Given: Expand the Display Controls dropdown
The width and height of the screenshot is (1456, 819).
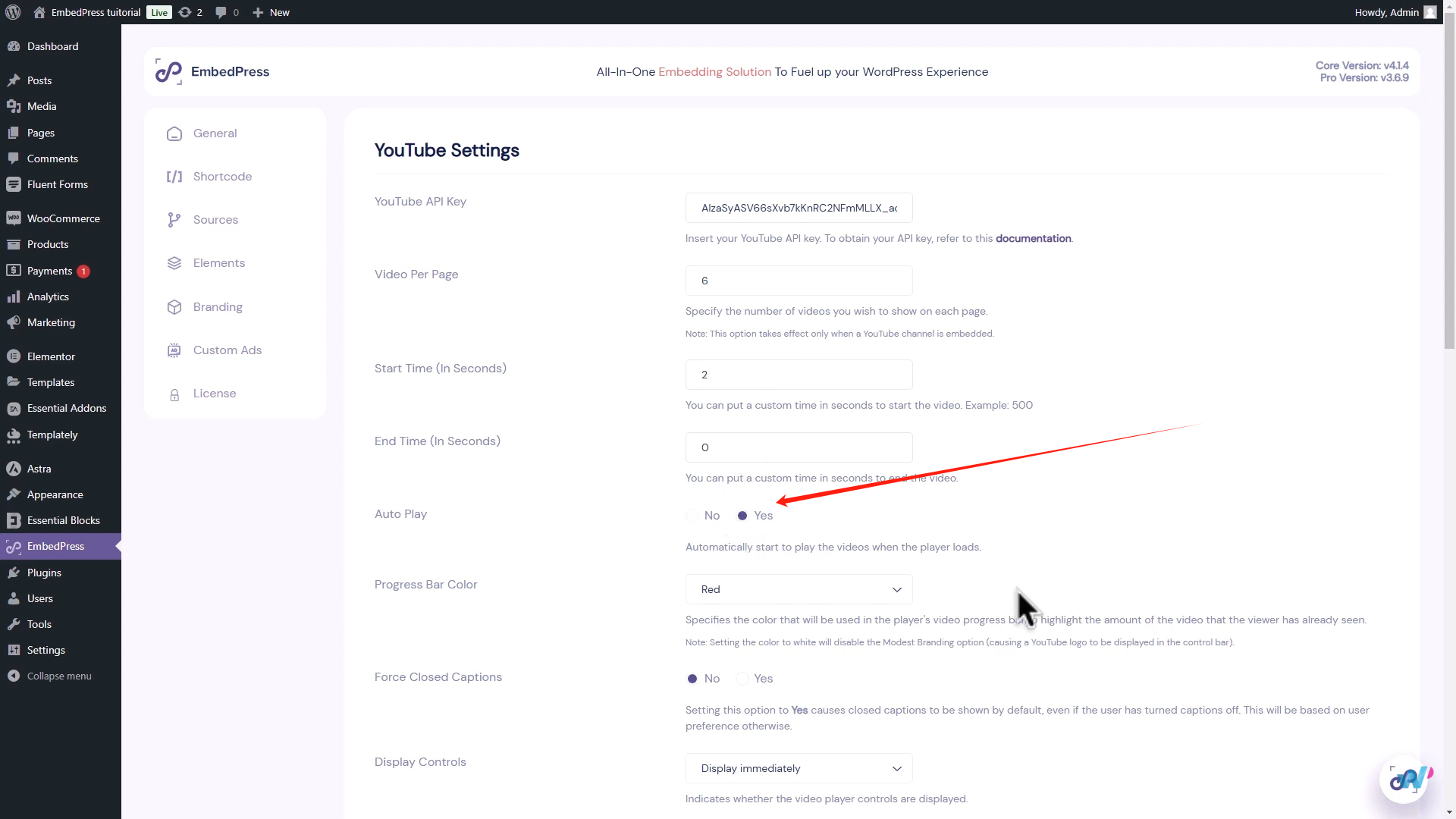Looking at the screenshot, I should point(799,768).
